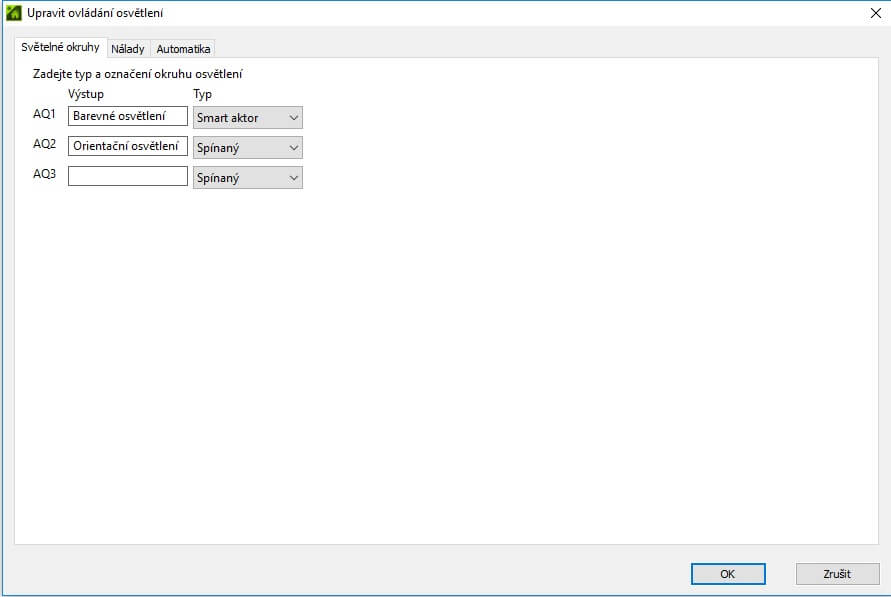This screenshot has height=597, width=891.
Task: Click the Typ column heading
Action: [x=202, y=94]
